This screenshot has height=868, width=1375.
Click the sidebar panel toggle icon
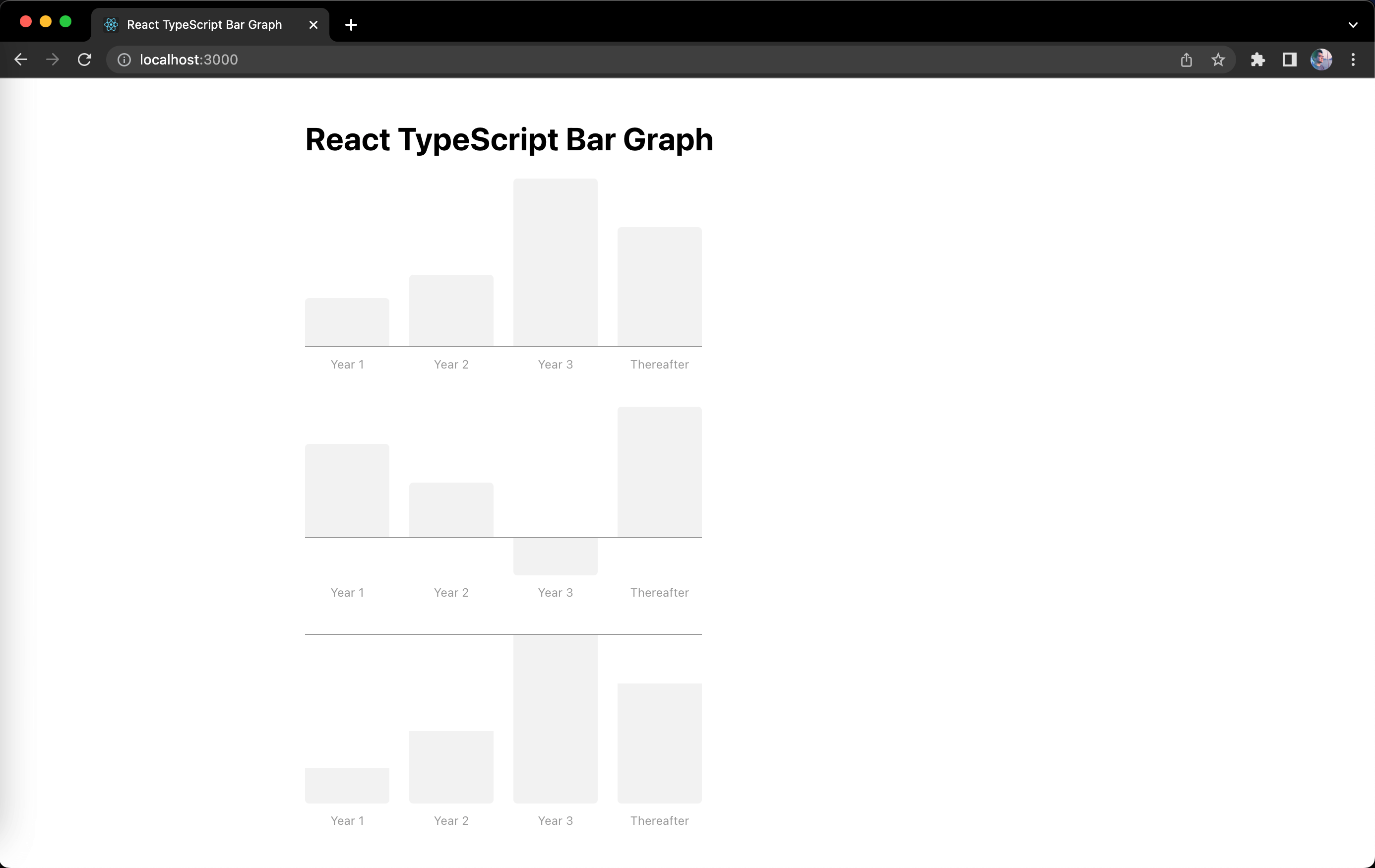tap(1289, 59)
